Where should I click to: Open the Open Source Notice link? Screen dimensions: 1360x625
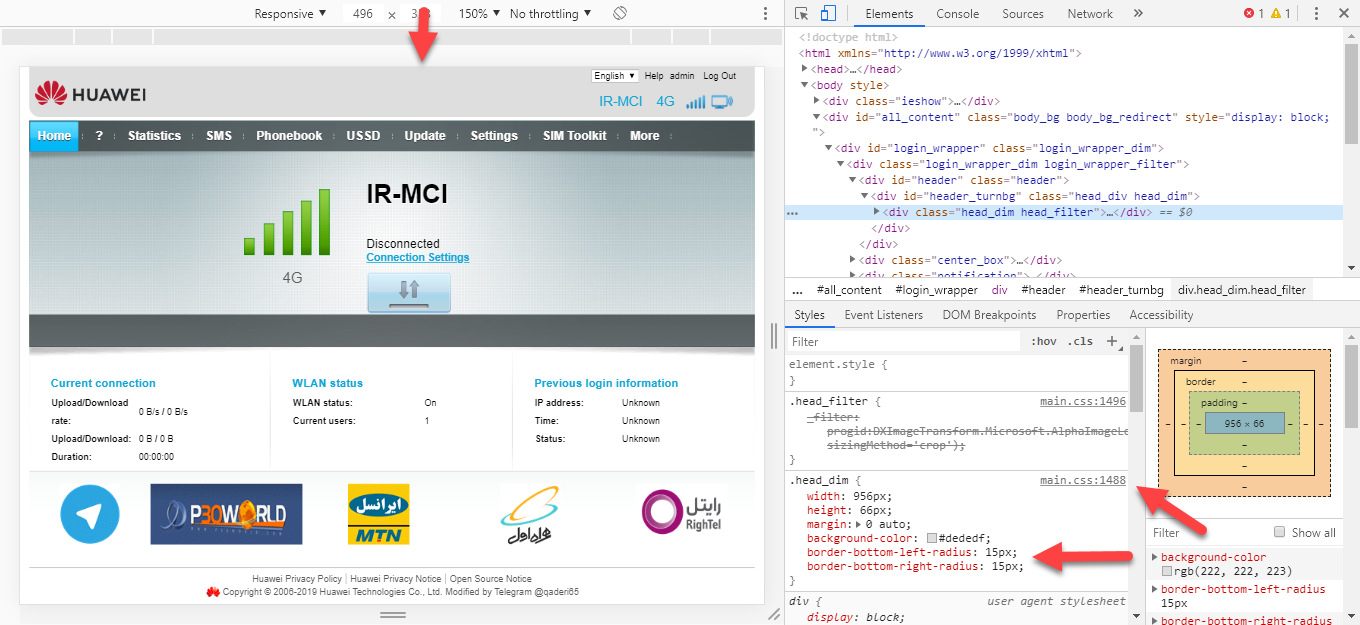491,579
